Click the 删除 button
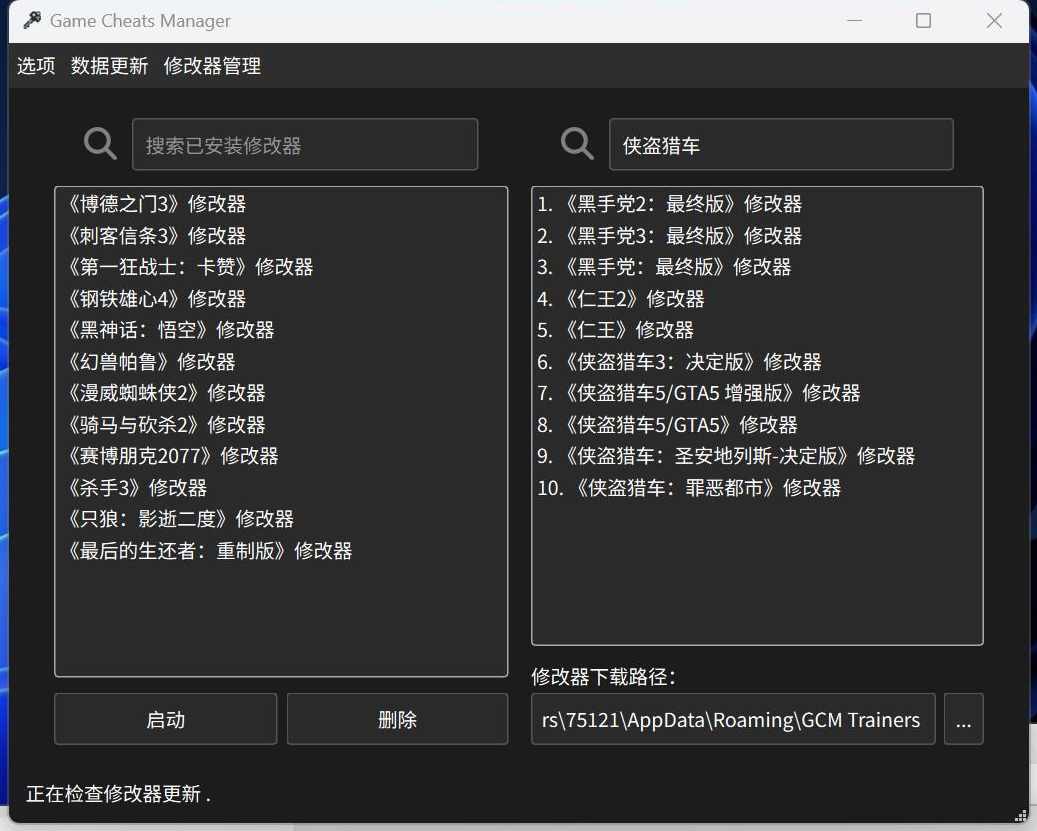 [x=397, y=719]
